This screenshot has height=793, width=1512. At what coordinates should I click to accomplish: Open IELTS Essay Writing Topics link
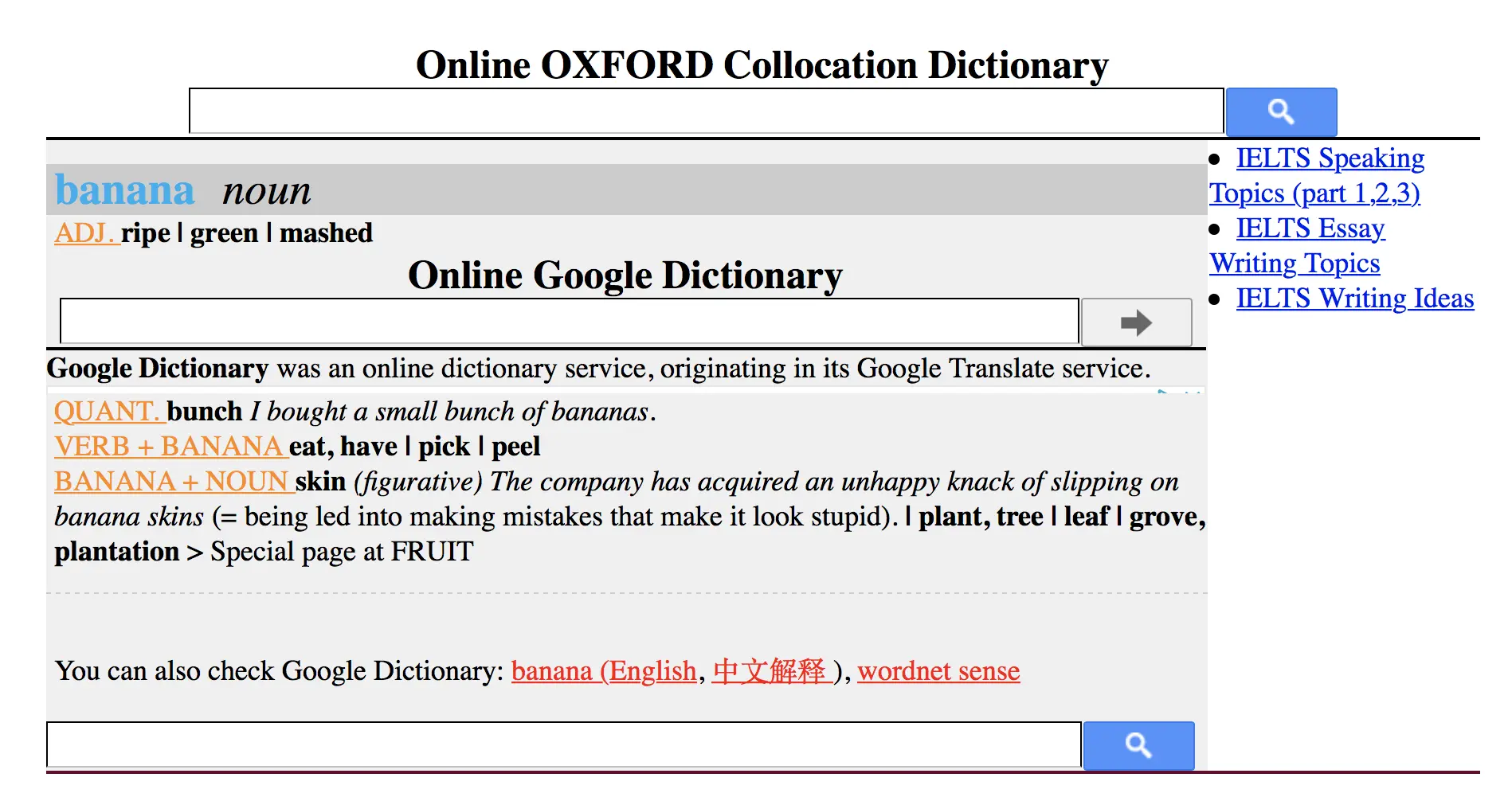click(x=1297, y=245)
